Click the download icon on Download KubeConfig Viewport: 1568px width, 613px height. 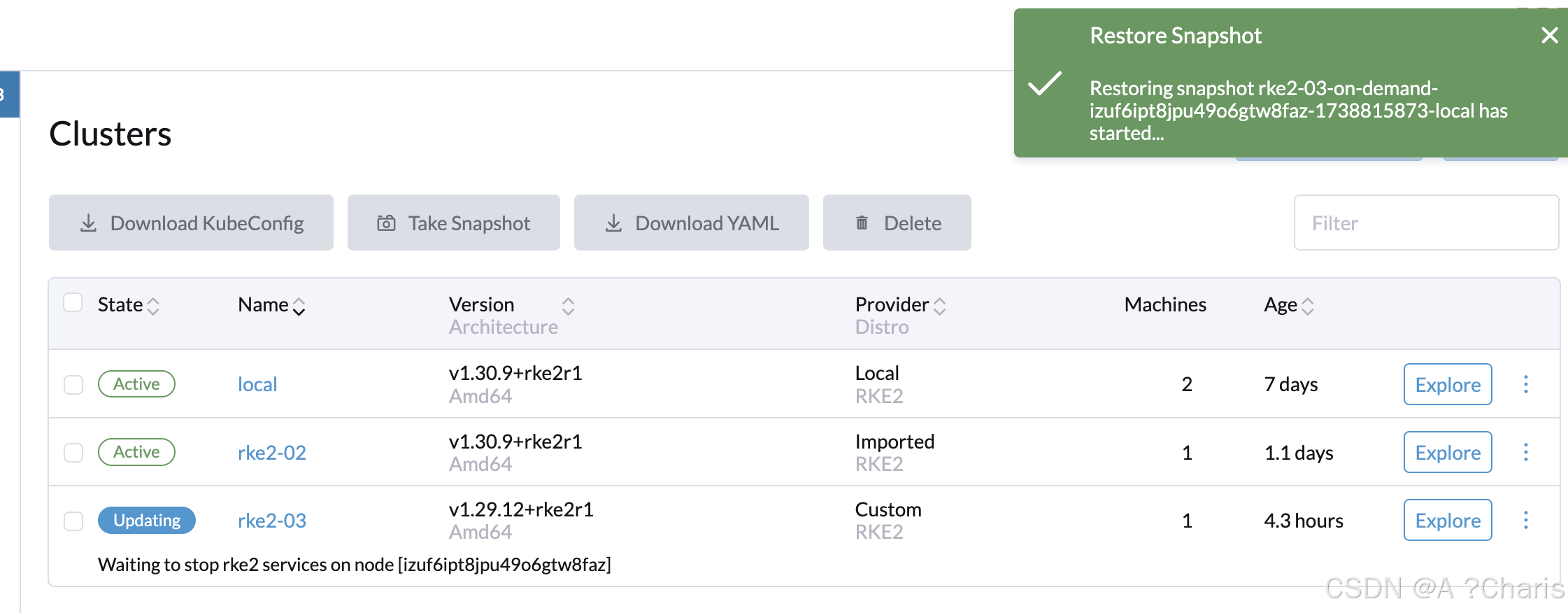[88, 223]
